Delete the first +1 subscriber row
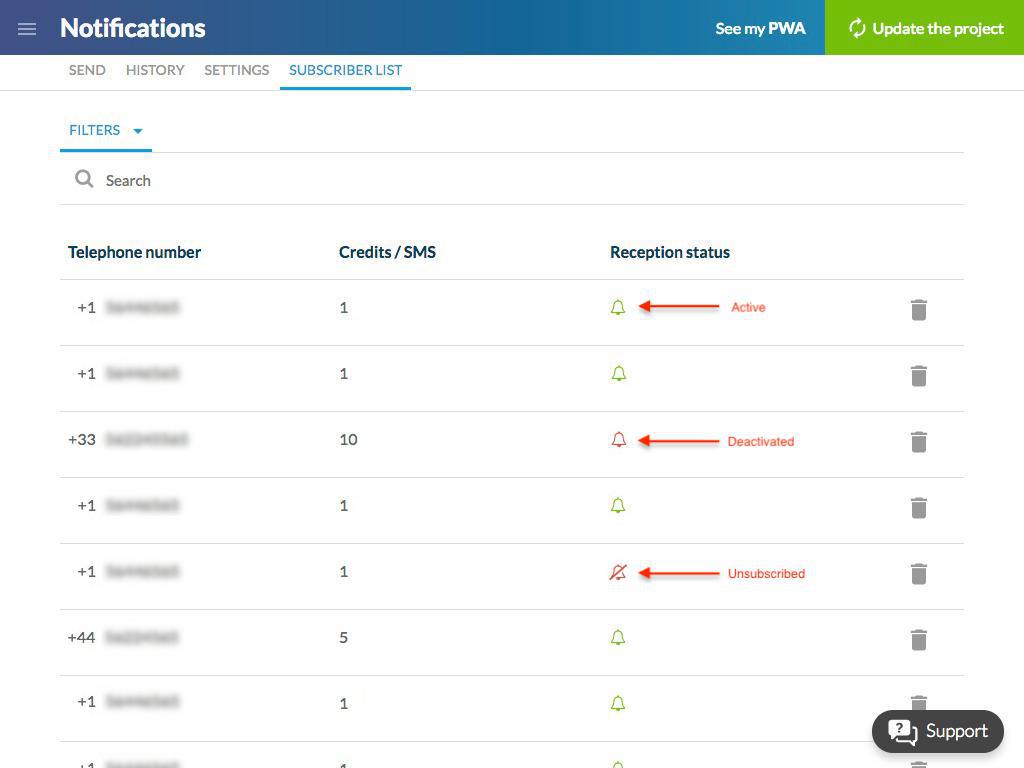 (x=918, y=309)
